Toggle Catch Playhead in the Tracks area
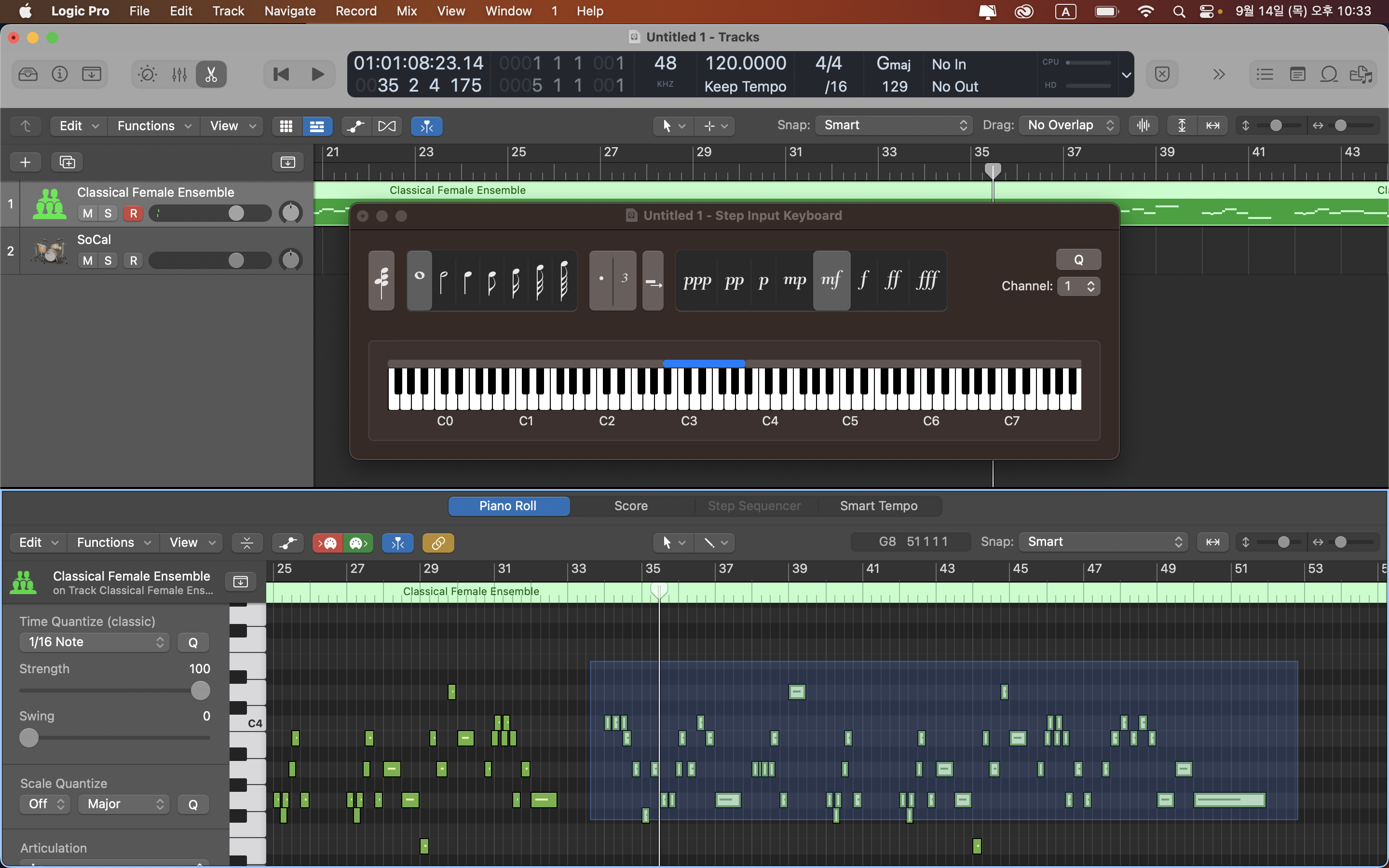Screen dimensions: 1389x868 coord(426,126)
